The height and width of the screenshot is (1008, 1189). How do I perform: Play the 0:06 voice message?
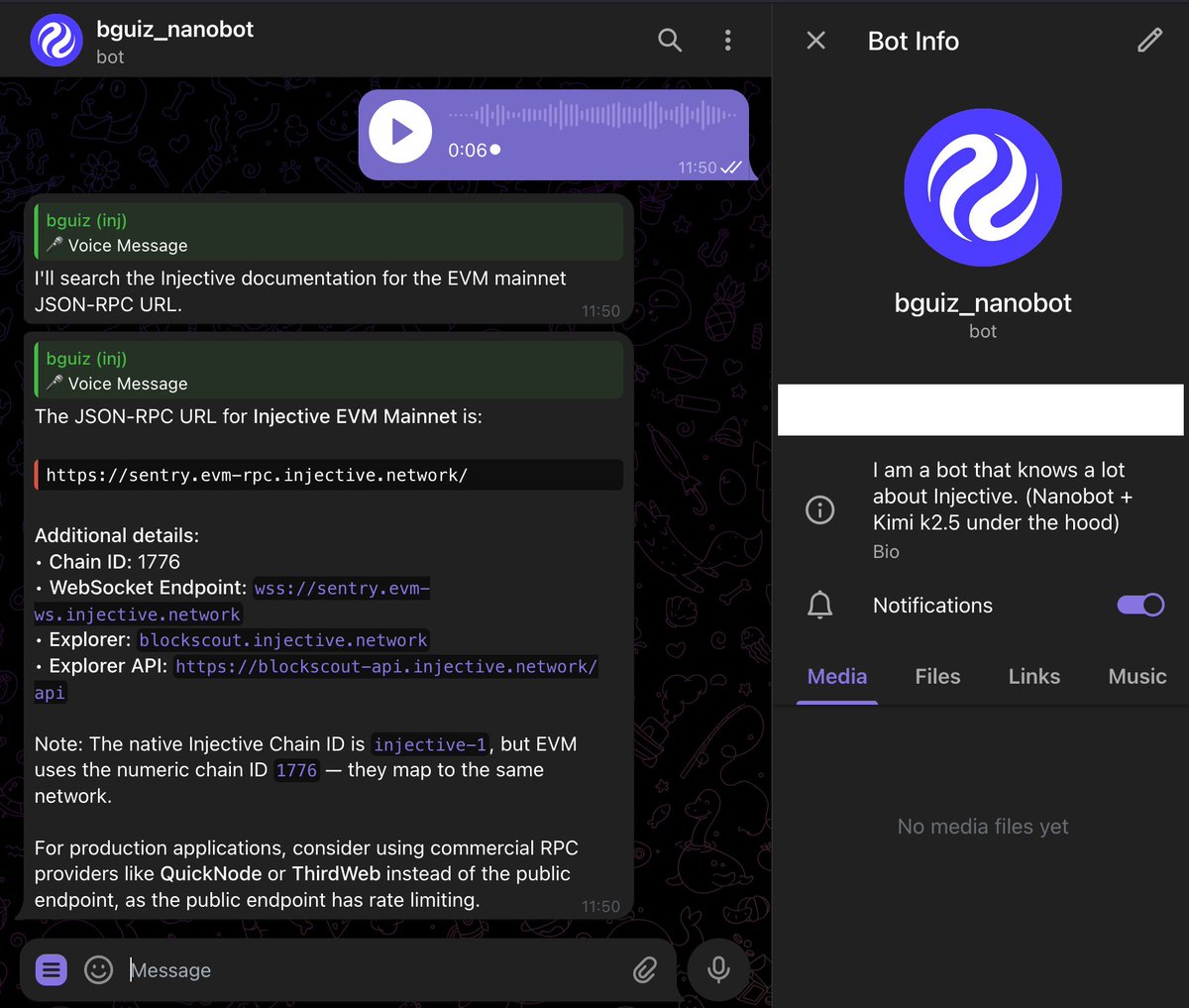(400, 132)
